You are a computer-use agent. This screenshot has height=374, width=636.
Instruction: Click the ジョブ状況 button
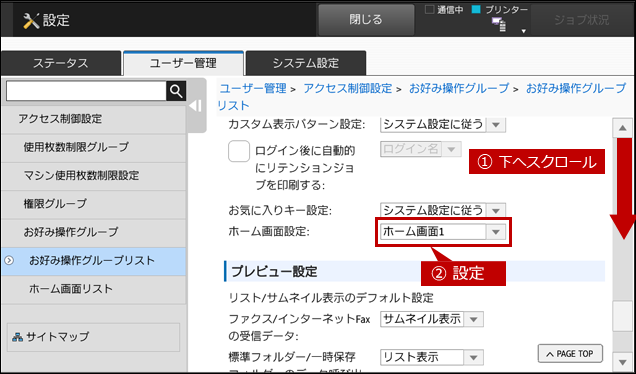[x=582, y=20]
